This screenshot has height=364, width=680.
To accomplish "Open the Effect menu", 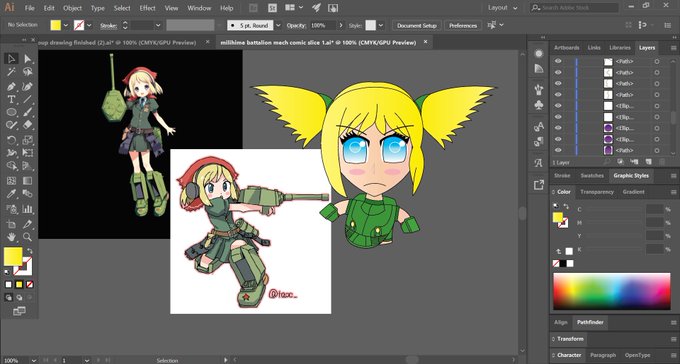I will (147, 8).
